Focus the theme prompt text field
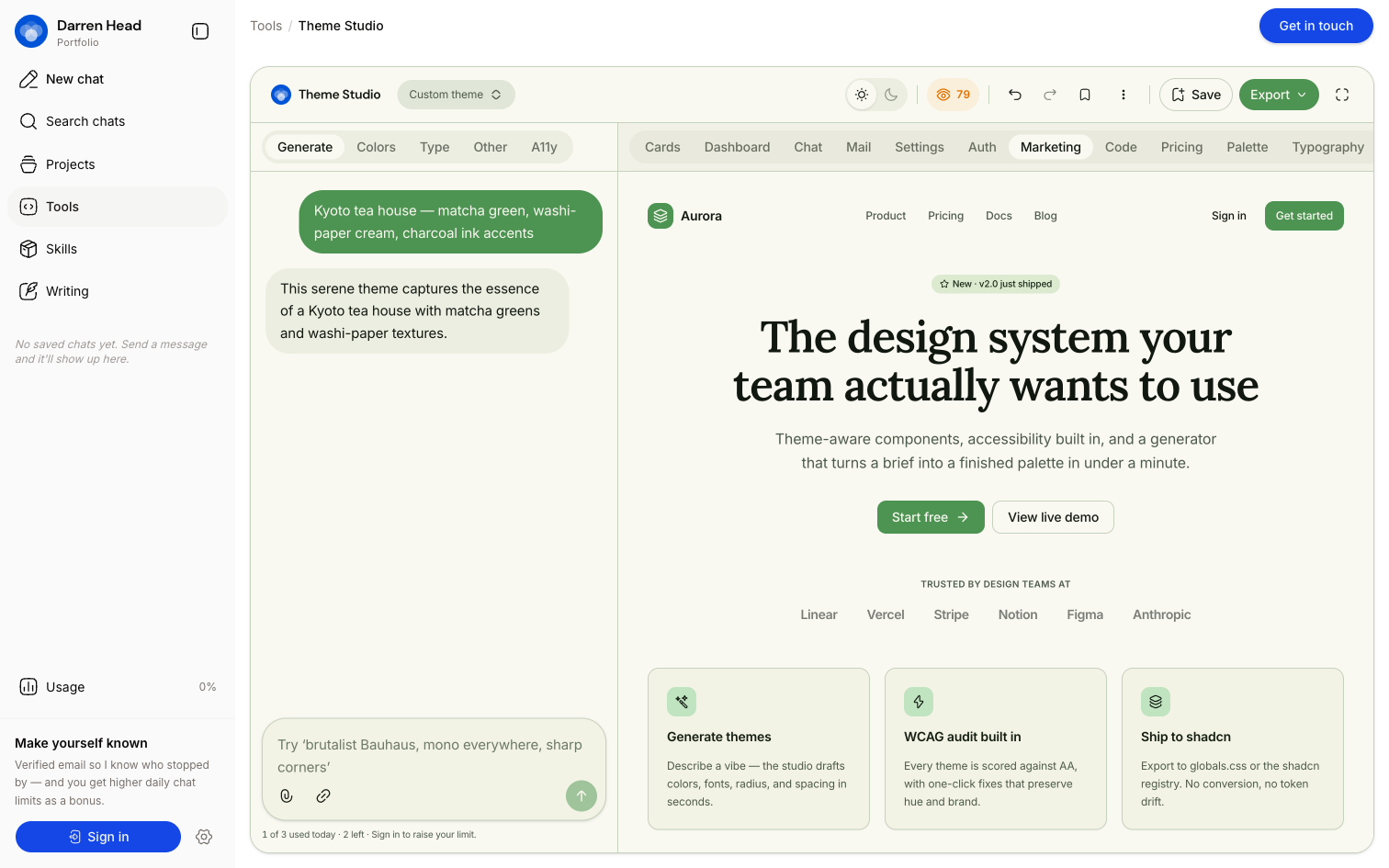 [x=434, y=756]
